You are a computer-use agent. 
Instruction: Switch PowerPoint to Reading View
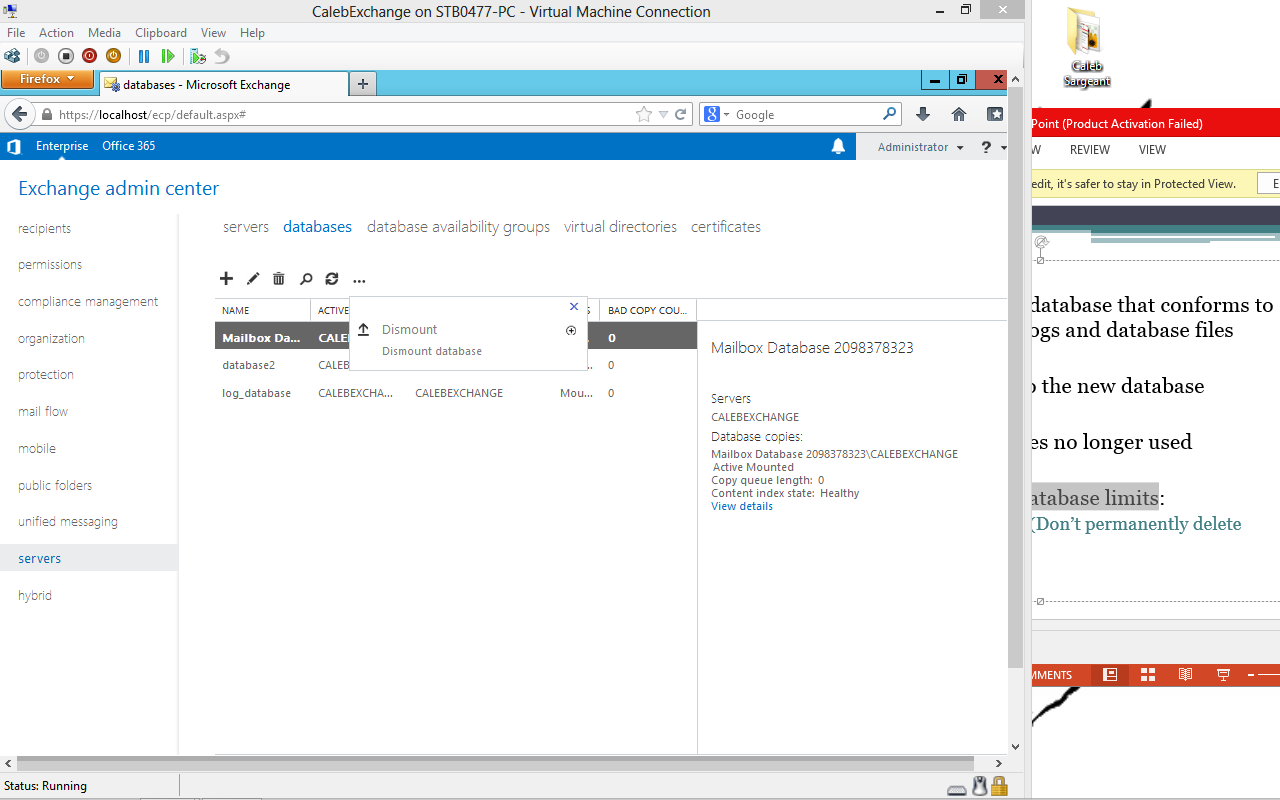1185,675
